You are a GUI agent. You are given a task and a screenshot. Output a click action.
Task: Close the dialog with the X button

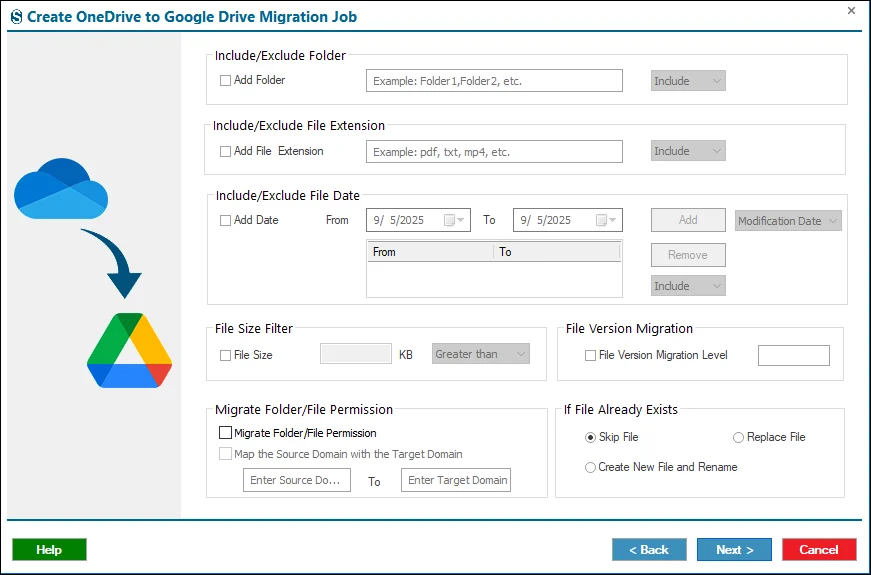coord(851,11)
